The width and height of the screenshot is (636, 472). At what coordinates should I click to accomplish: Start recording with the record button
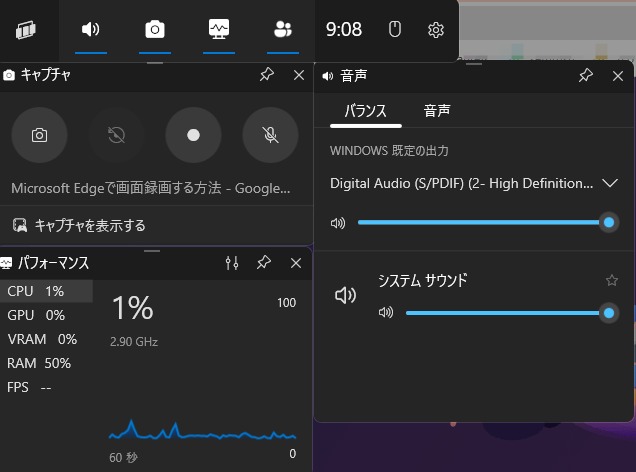coord(193,135)
